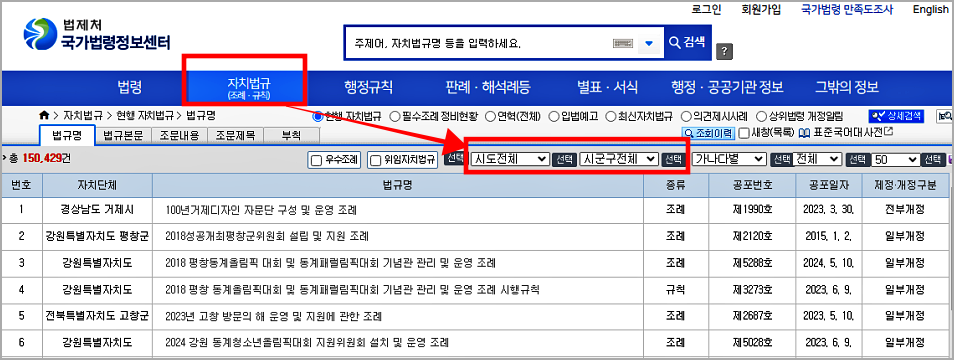The height and width of the screenshot is (360, 954).
Task: Click the 자치단체 column header
Action: coord(97,185)
